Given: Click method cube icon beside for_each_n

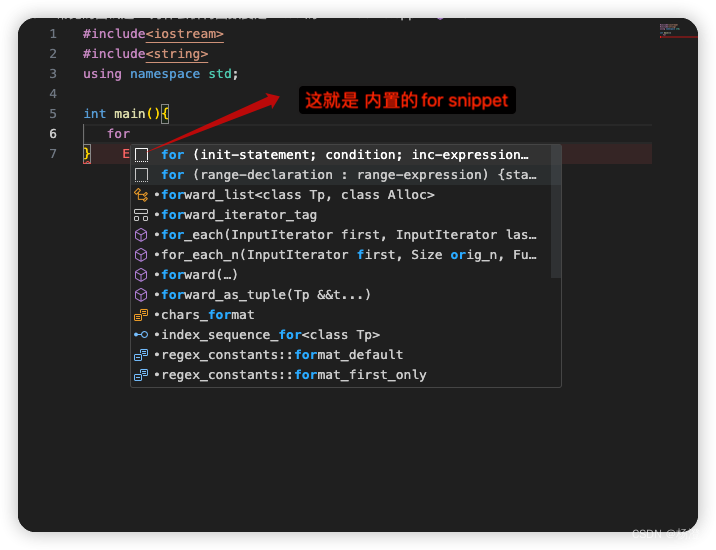Looking at the screenshot, I should click(x=141, y=255).
